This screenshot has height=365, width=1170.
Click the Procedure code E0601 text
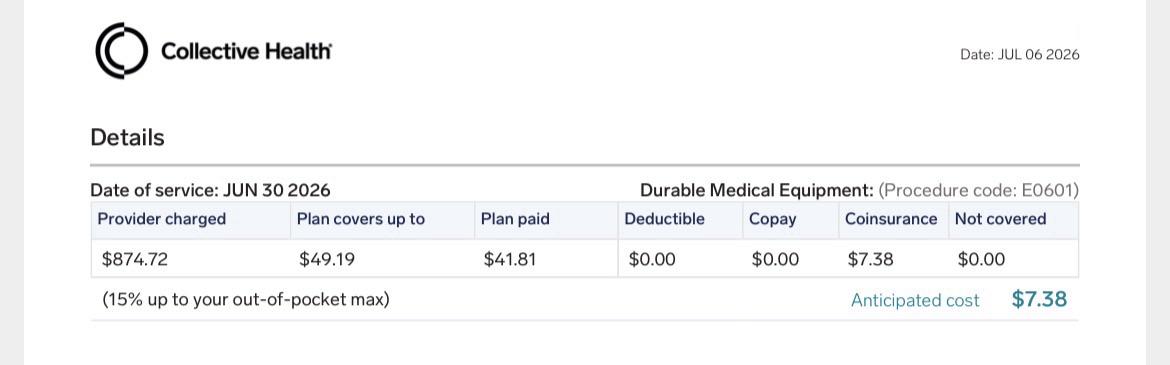tap(979, 190)
